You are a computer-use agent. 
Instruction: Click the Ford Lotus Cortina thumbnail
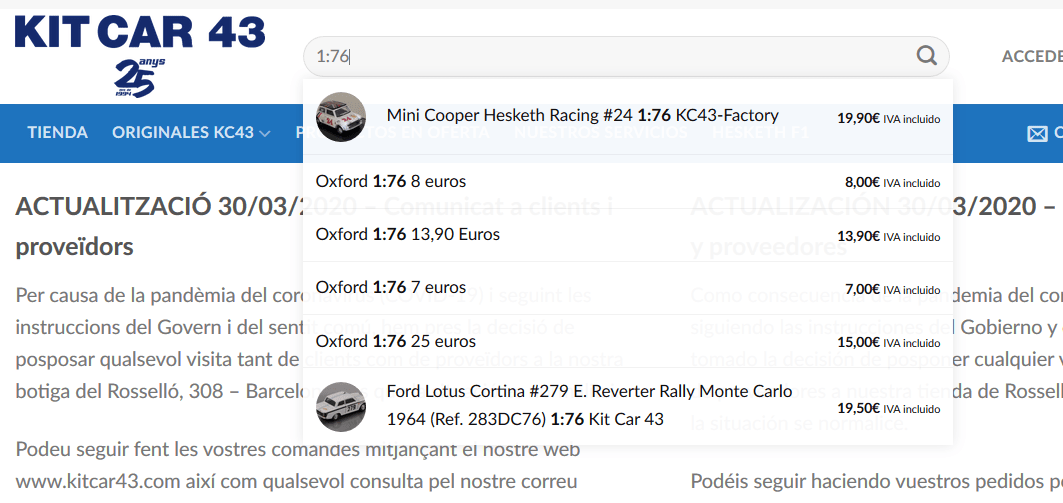(341, 407)
